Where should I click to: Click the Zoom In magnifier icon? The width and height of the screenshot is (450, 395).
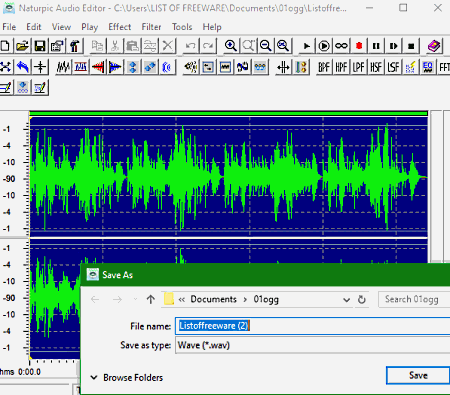[231, 46]
